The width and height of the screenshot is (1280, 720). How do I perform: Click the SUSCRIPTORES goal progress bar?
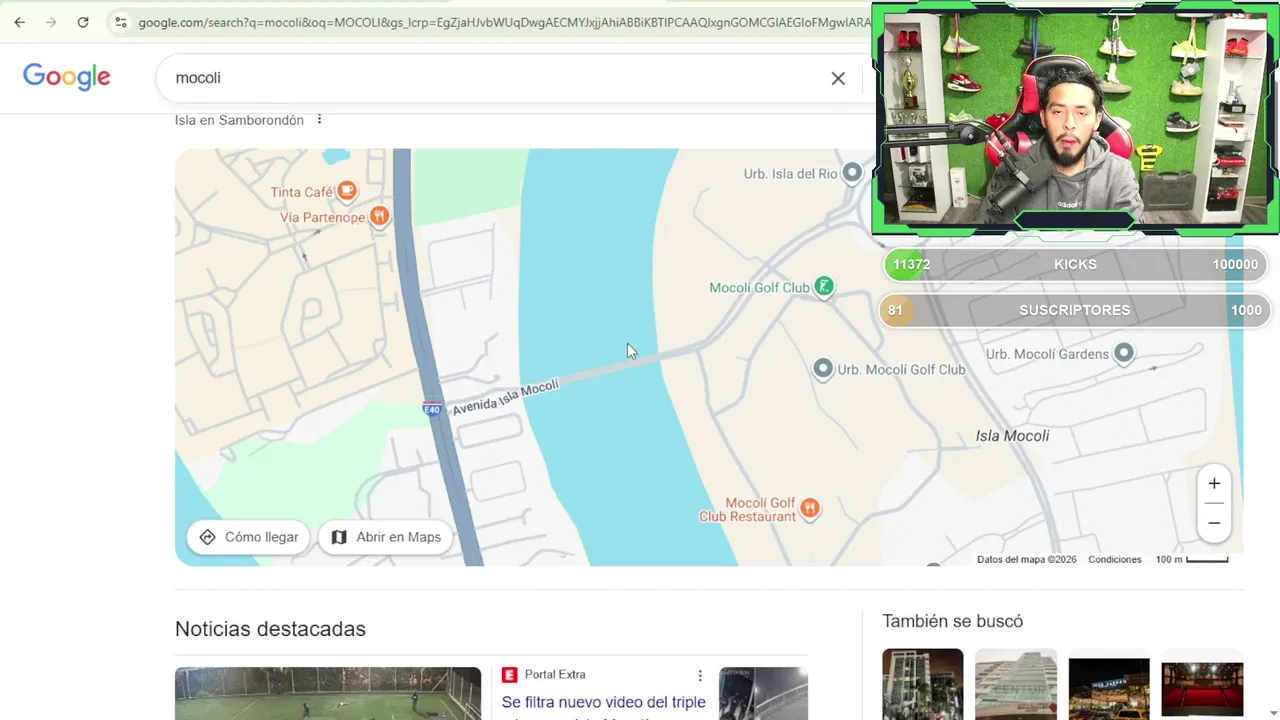(x=1075, y=310)
